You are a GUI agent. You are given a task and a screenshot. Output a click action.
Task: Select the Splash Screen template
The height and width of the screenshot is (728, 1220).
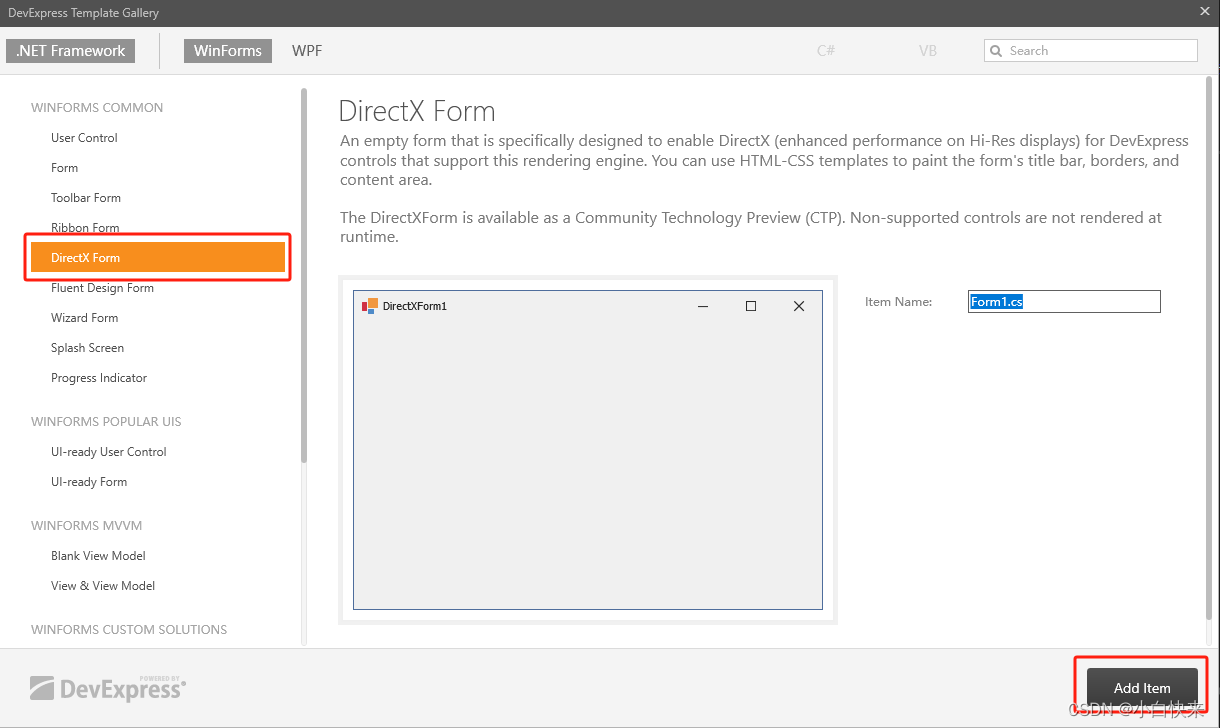87,347
